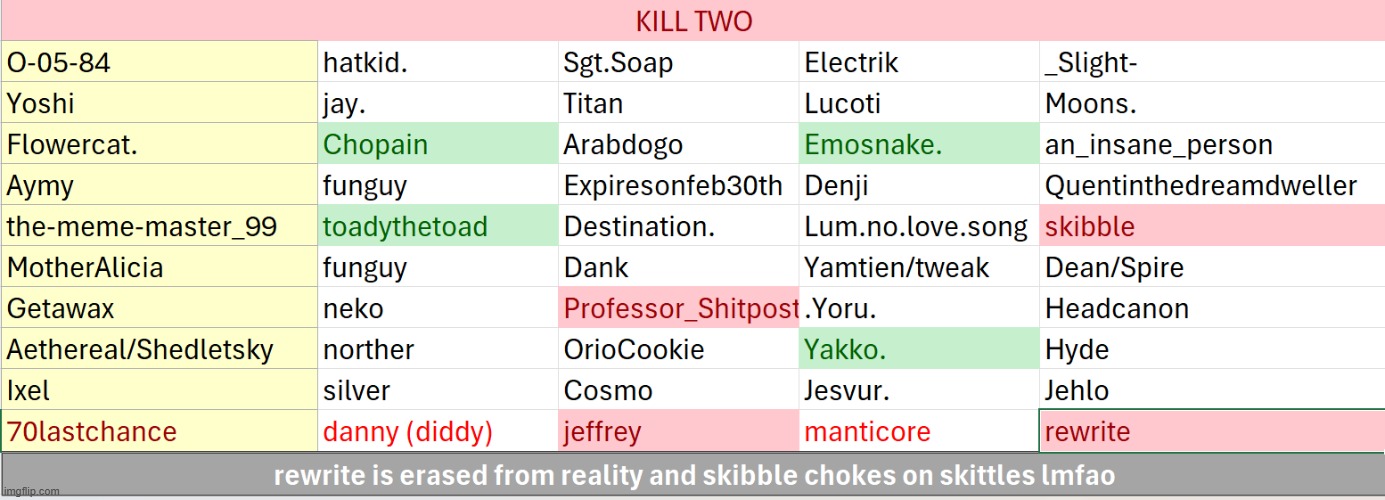Screen dimensions: 1385x500
Task: Click the gray caption bar about rewrite
Action: [693, 476]
